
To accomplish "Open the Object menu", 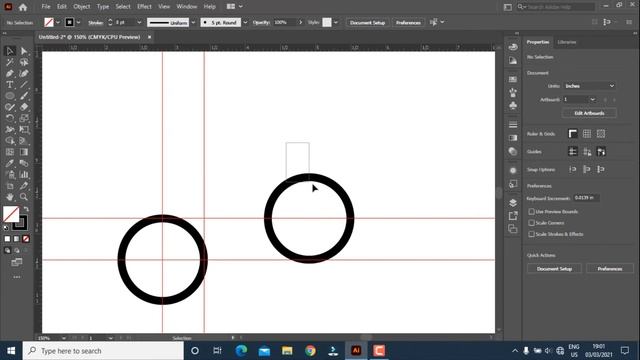I will pos(82,7).
